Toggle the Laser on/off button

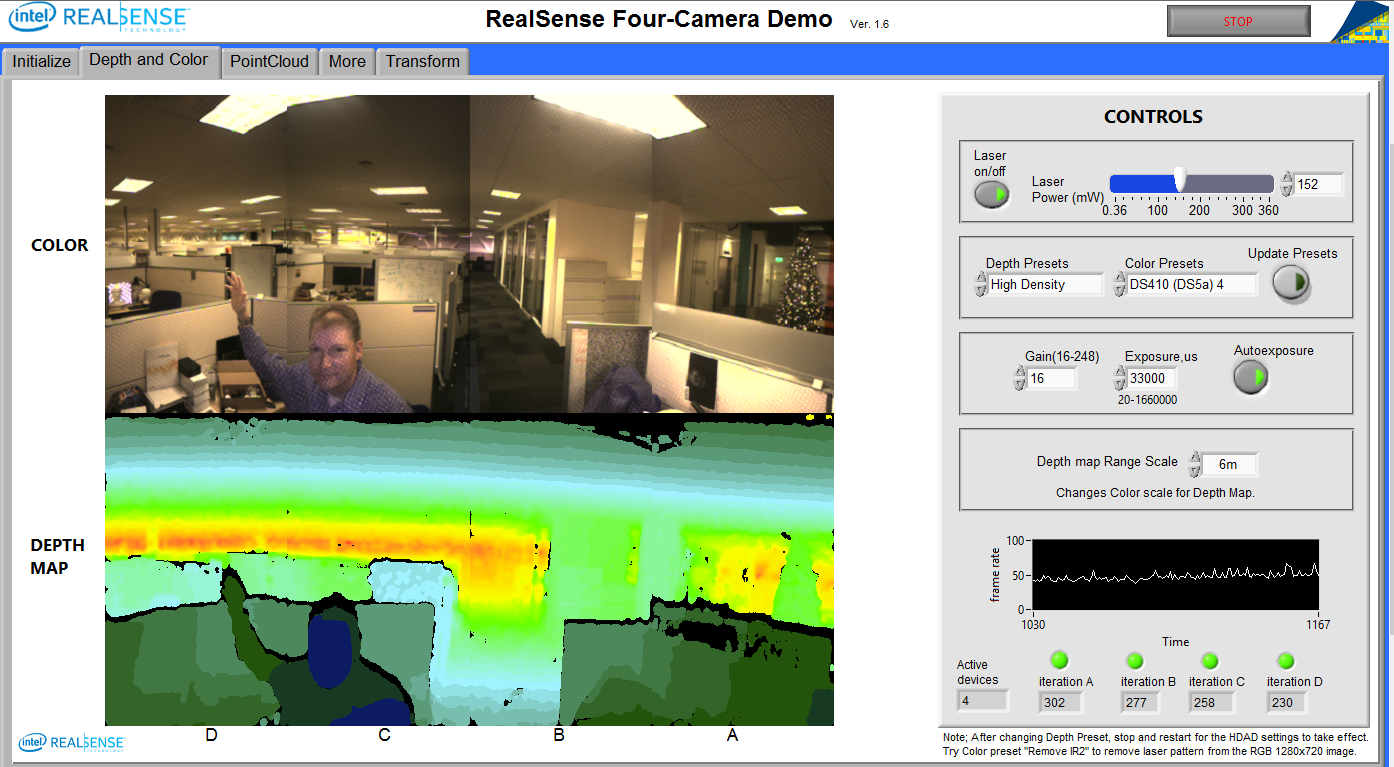(x=991, y=194)
